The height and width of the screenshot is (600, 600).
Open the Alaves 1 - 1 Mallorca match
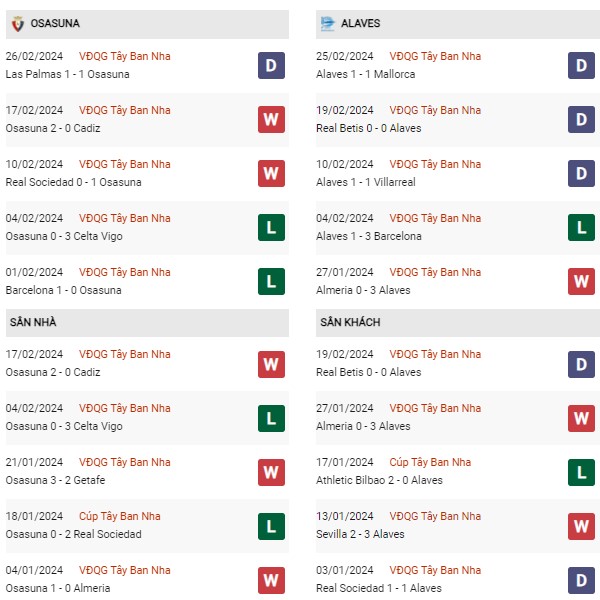(365, 74)
